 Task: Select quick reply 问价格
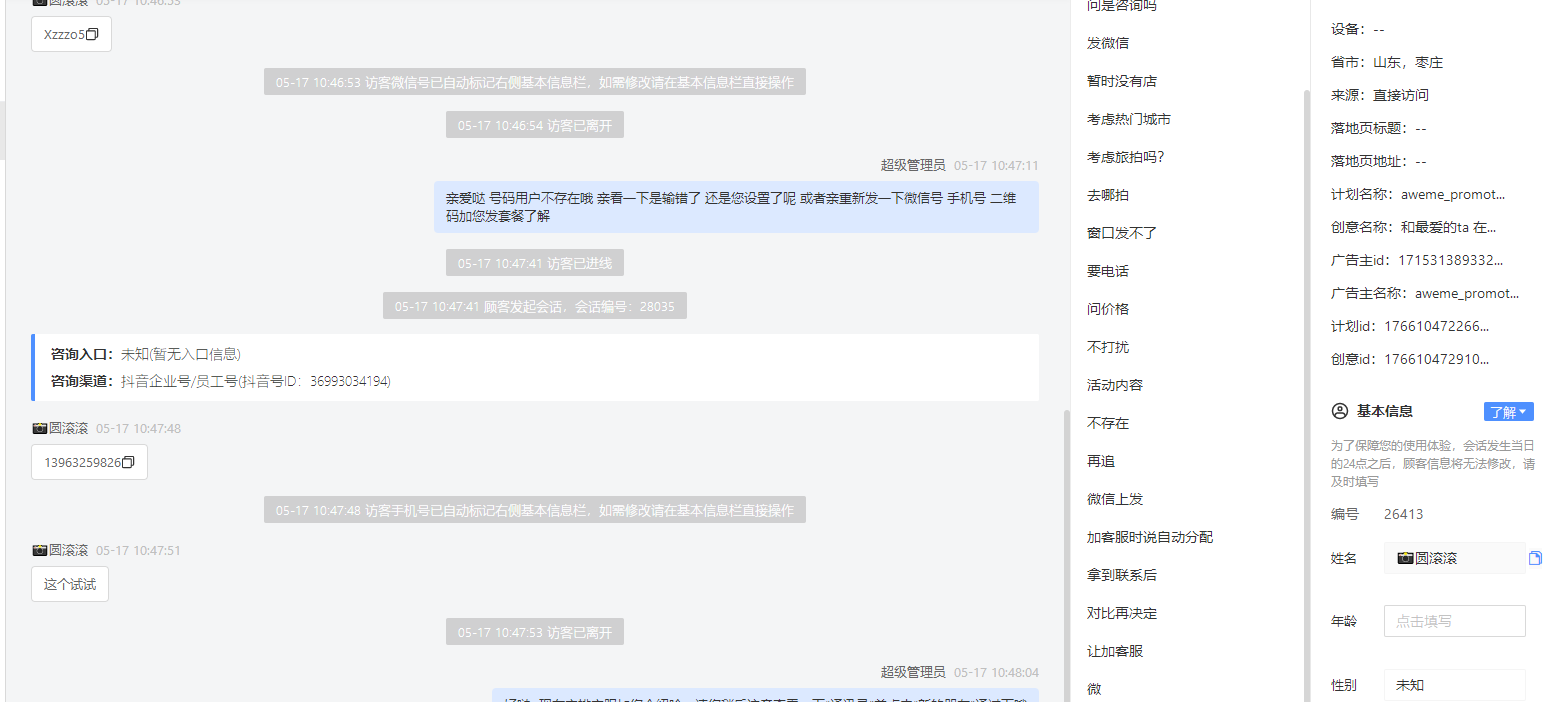1108,309
